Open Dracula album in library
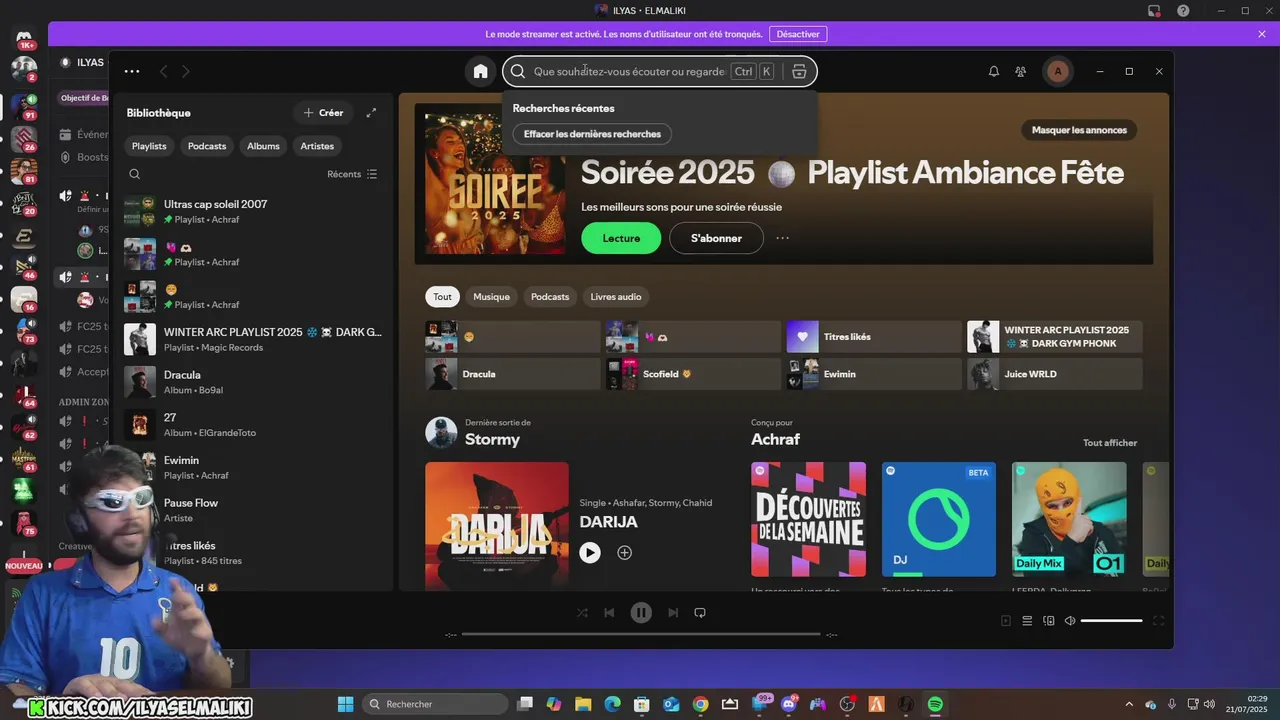Viewport: 1280px width, 720px height. pyautogui.click(x=254, y=382)
